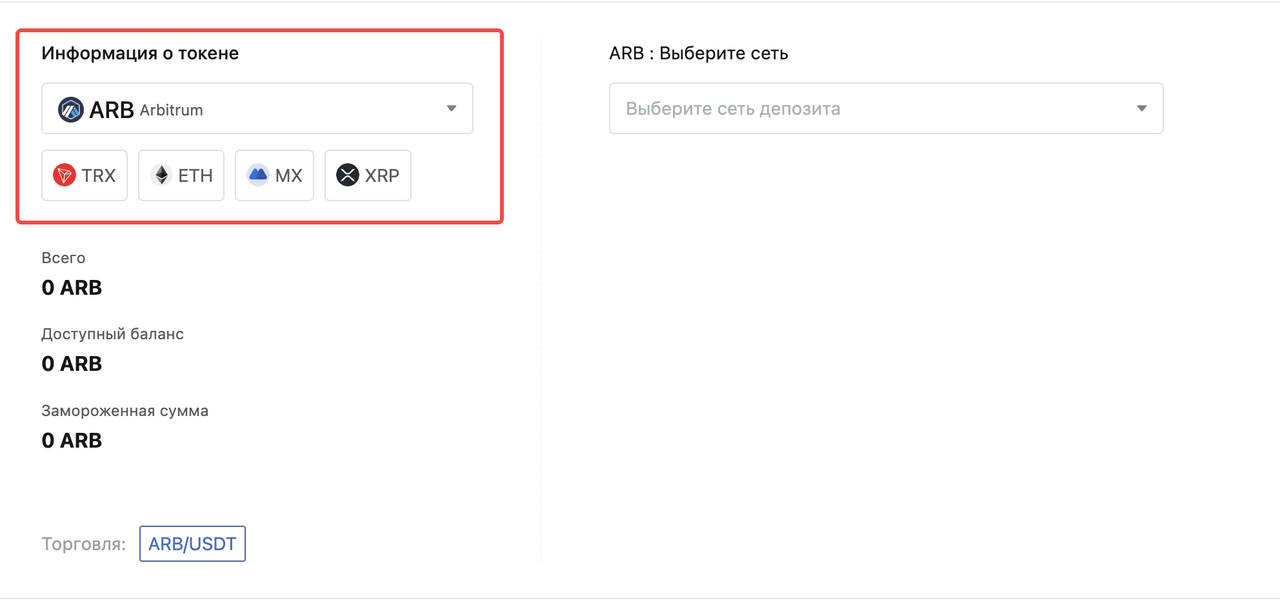Click the Информация о токене heading
The image size is (1280, 605).
[140, 54]
